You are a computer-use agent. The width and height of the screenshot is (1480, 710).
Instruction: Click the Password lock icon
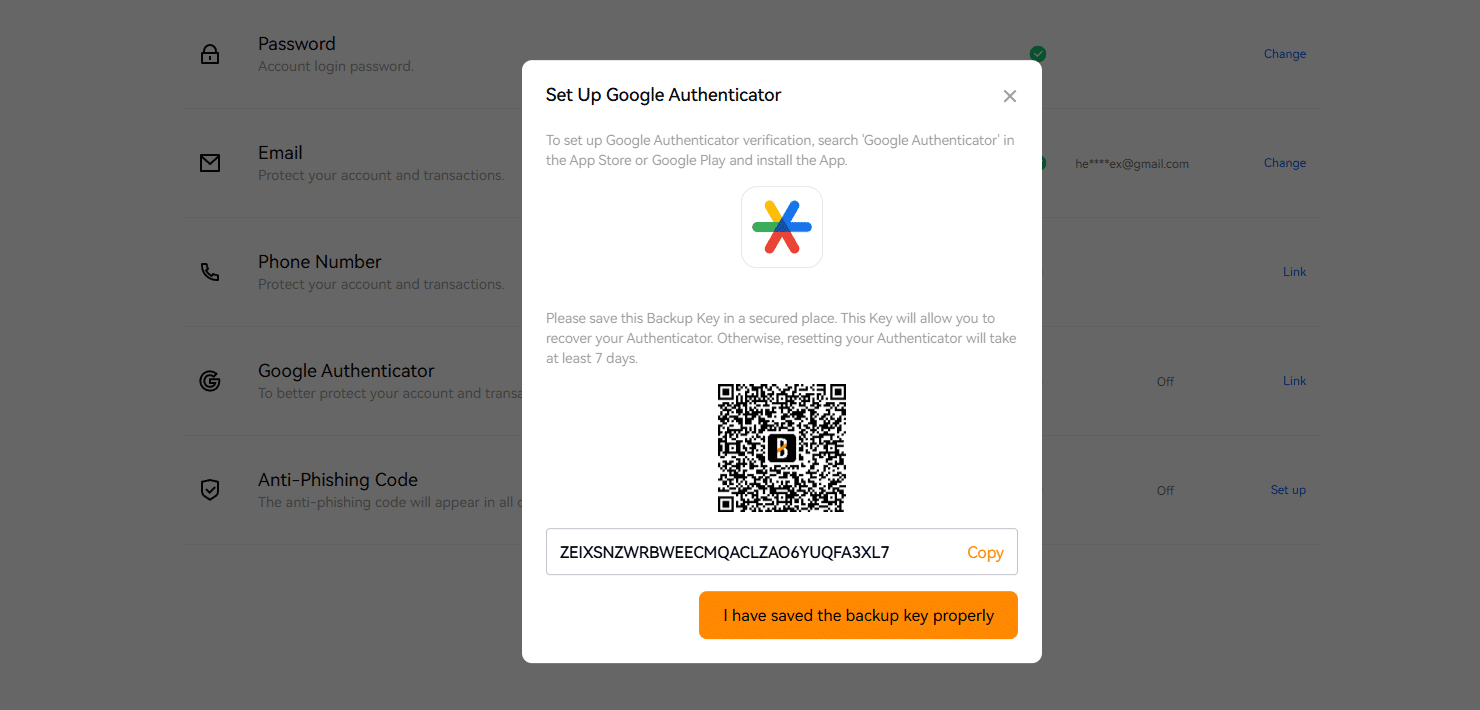[210, 54]
